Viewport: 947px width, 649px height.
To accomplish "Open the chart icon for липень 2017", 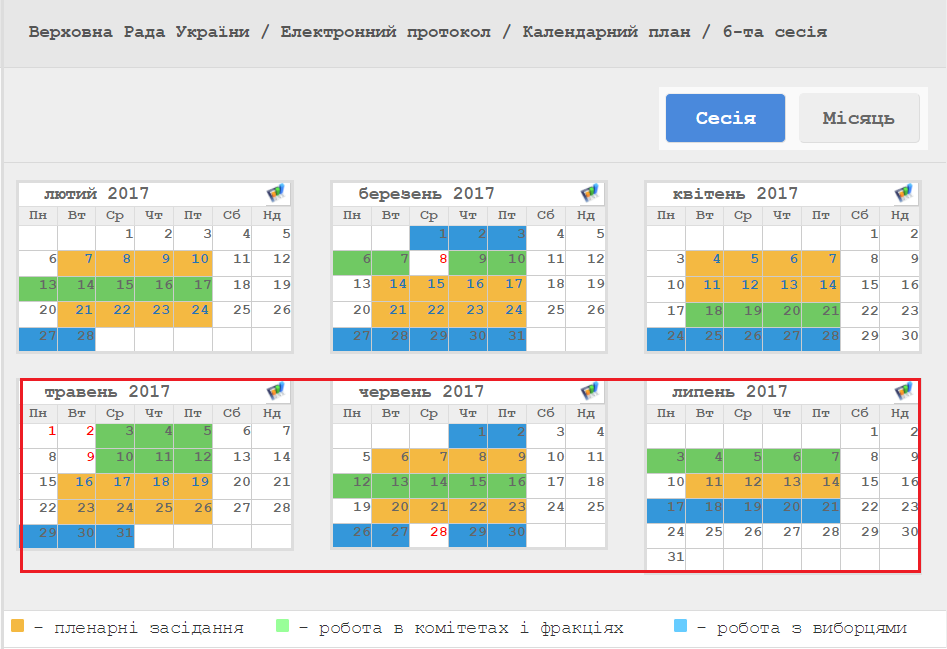I will 905,391.
